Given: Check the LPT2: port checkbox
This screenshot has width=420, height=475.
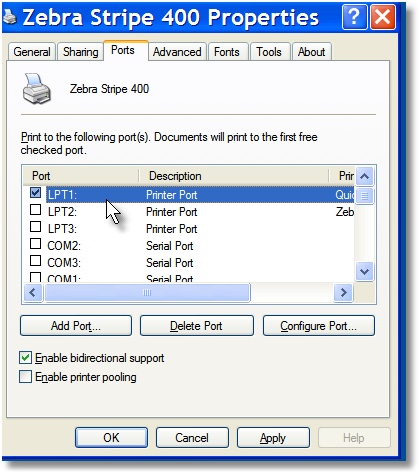Looking at the screenshot, I should pyautogui.click(x=36, y=210).
